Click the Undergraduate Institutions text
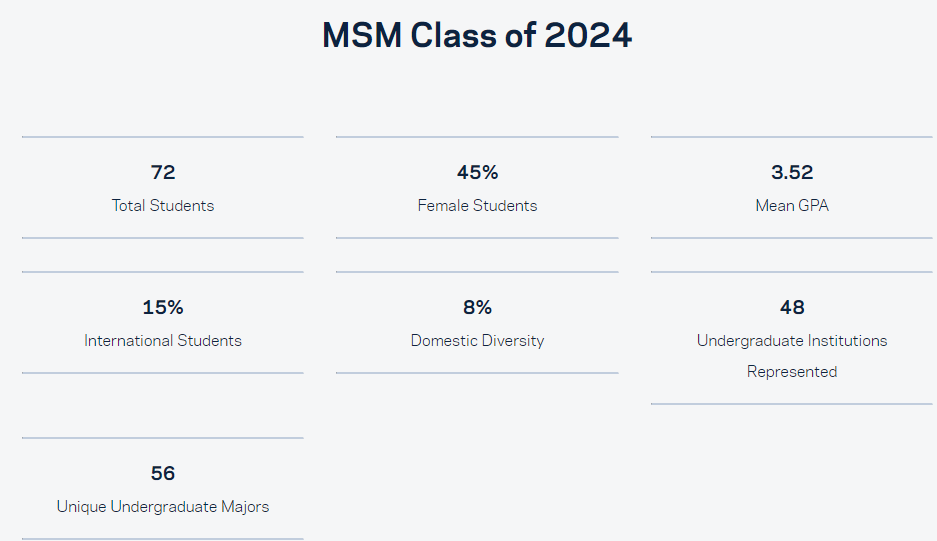 pyautogui.click(x=792, y=341)
